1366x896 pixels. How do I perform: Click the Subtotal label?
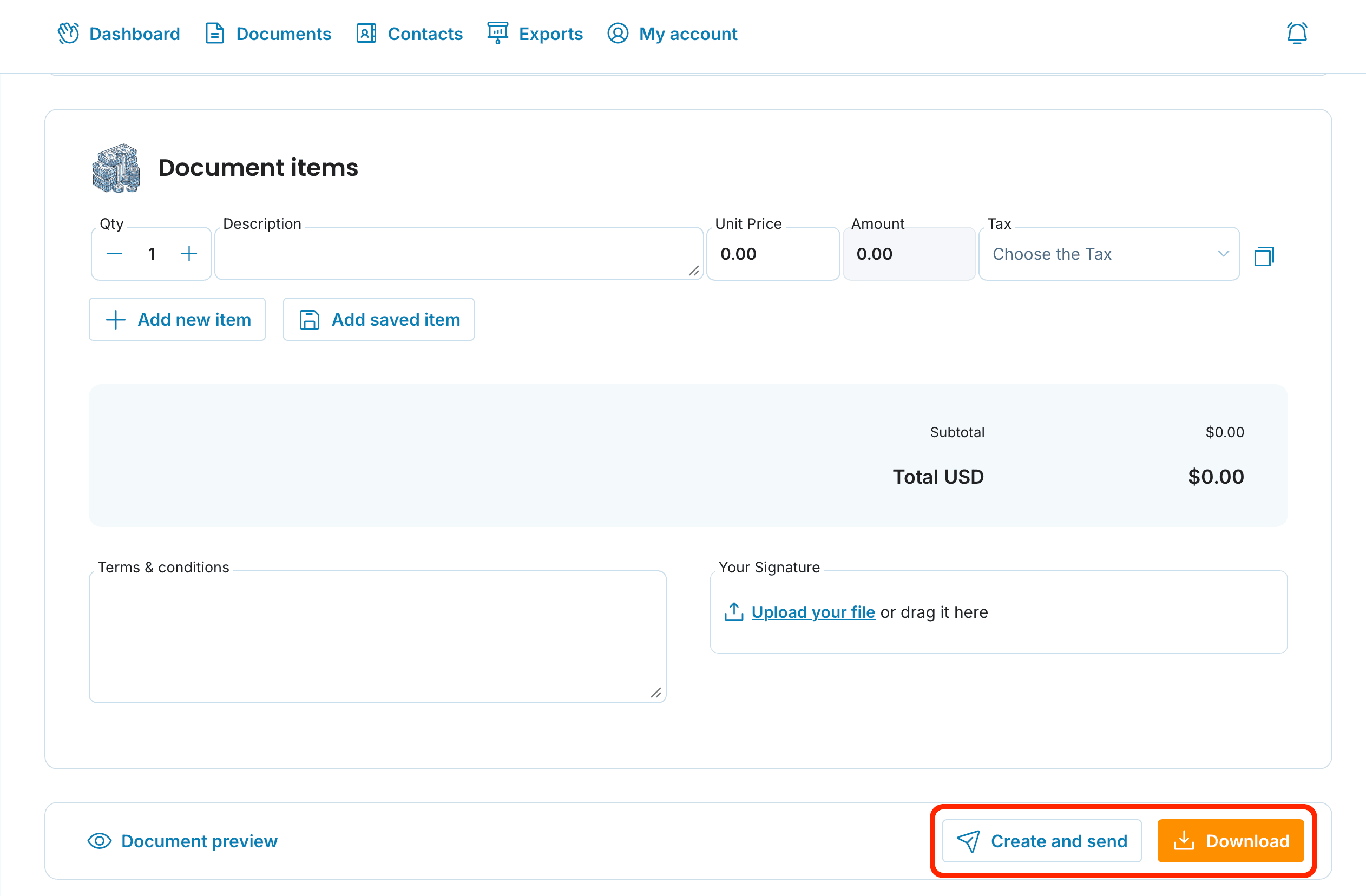point(957,432)
